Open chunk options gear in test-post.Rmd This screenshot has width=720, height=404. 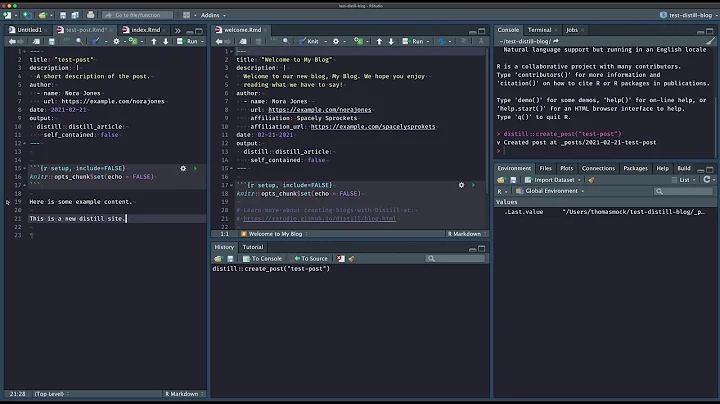[x=183, y=168]
